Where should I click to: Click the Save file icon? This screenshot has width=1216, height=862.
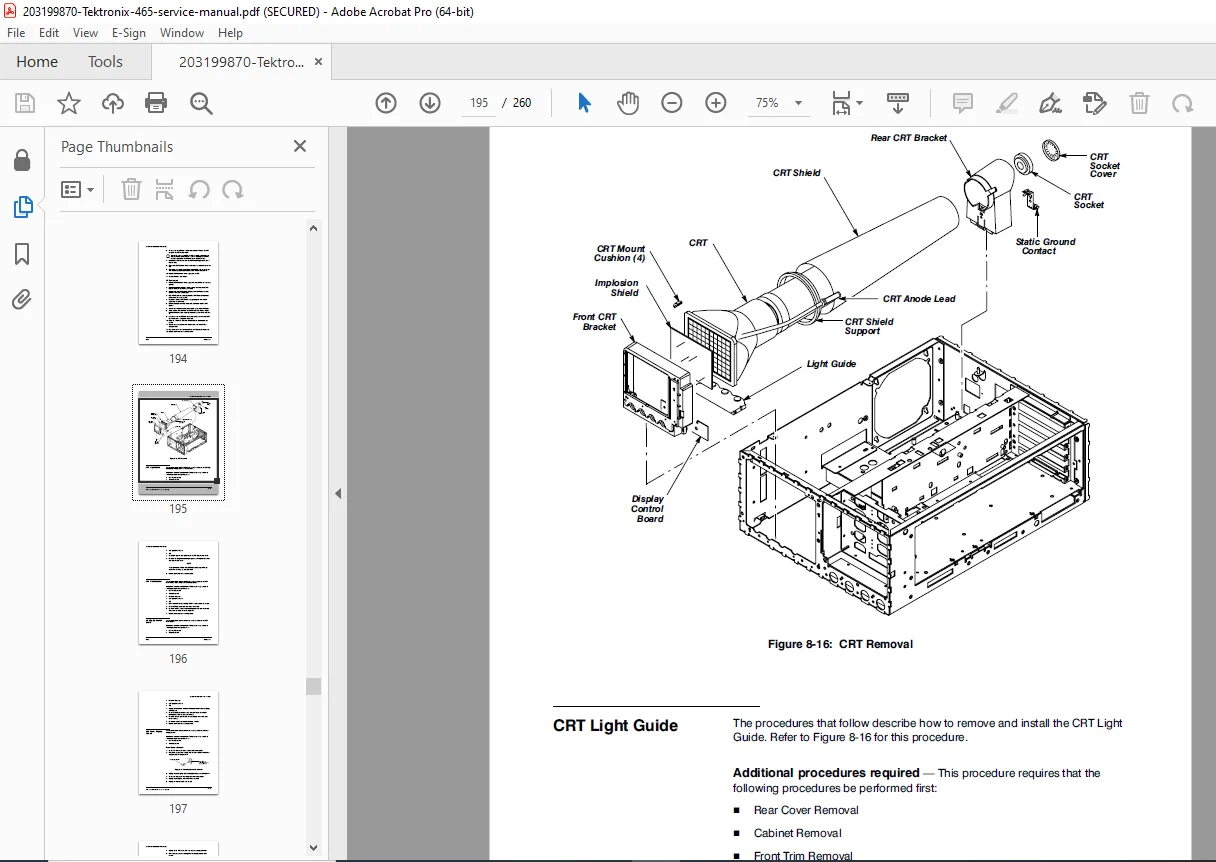click(25, 103)
